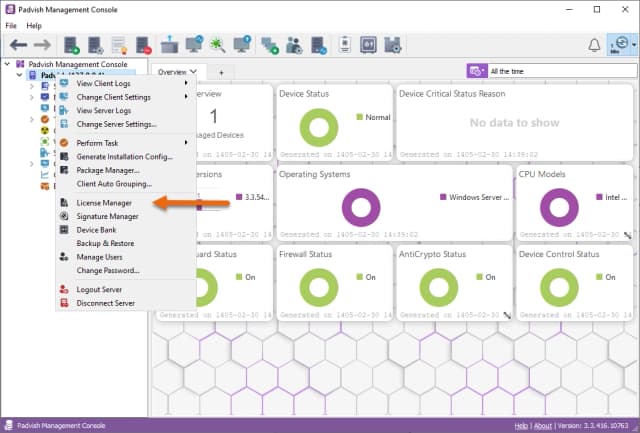Click the users with gear toolbar icon
Screen dimensions: 640x433
tap(294, 45)
